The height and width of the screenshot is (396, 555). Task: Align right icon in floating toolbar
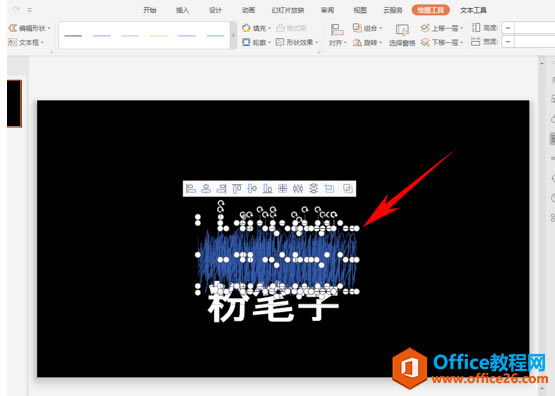(221, 189)
